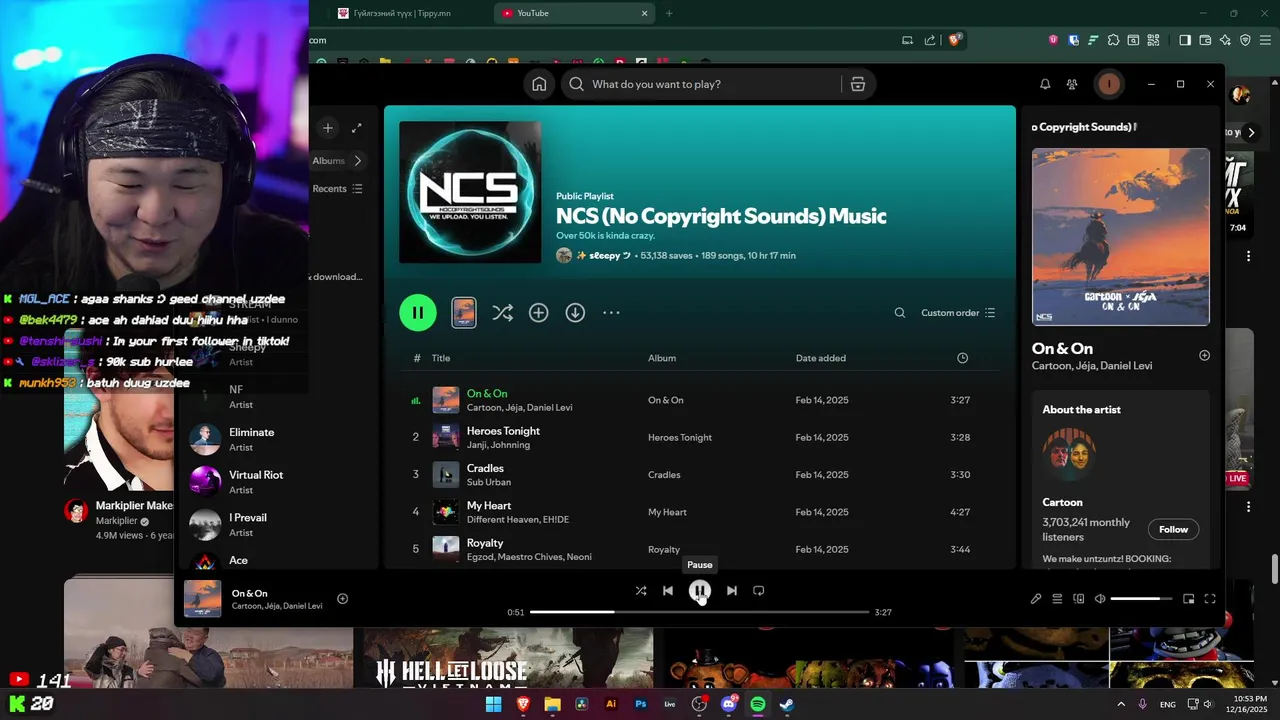Add On & On to Liked in side panel

1204,355
